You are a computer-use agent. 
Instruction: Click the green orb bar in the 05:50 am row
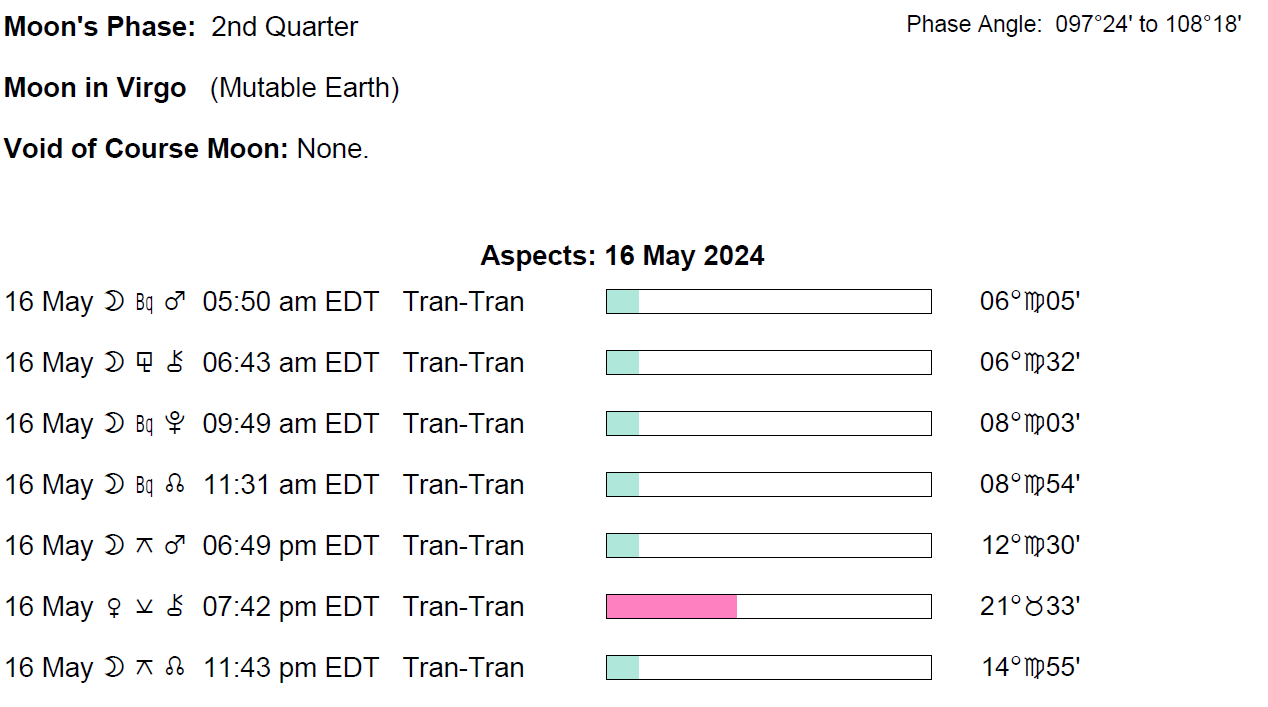click(623, 302)
